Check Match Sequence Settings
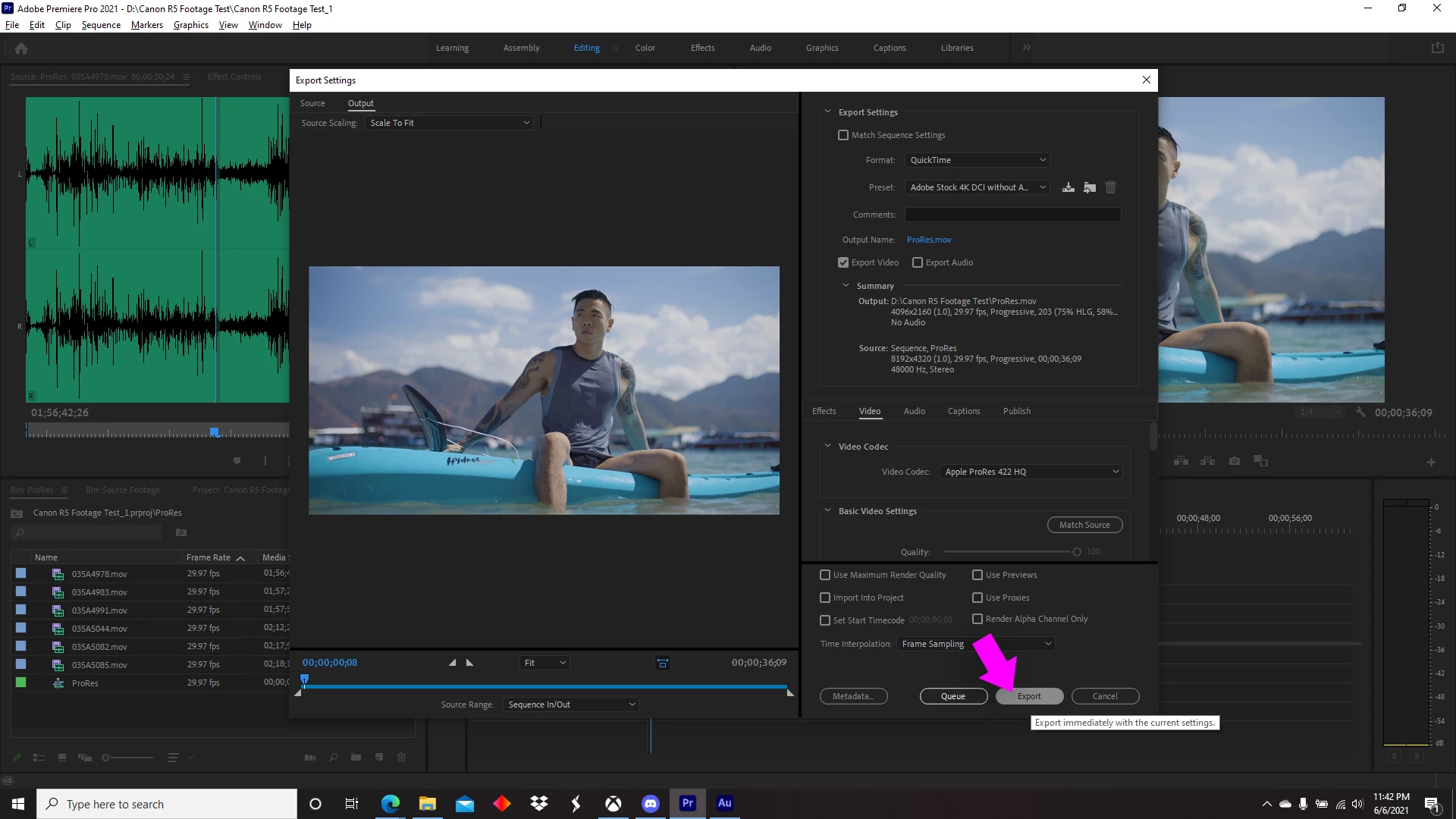 tap(843, 135)
